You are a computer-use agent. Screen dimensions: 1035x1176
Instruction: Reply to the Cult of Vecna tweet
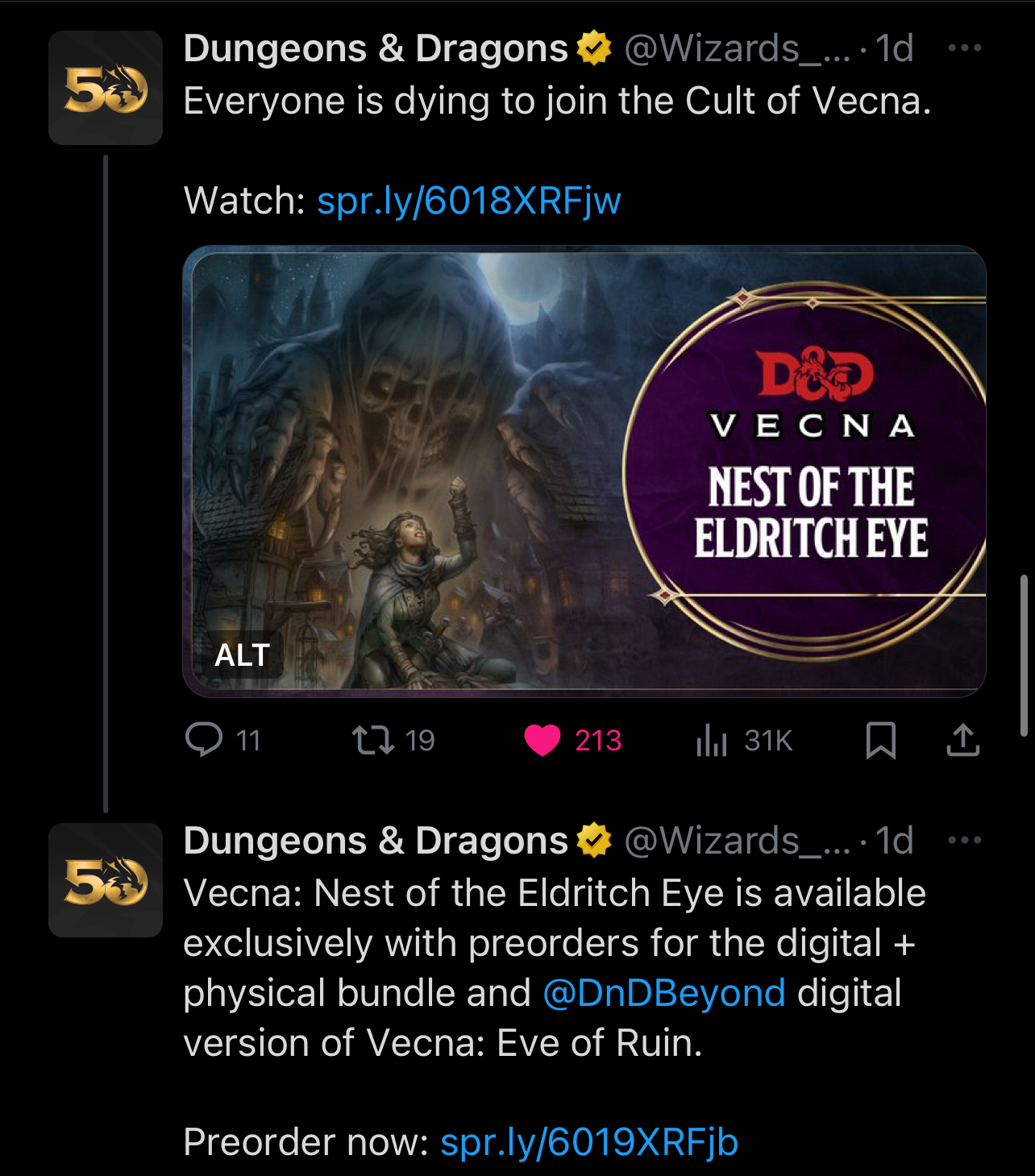point(204,739)
